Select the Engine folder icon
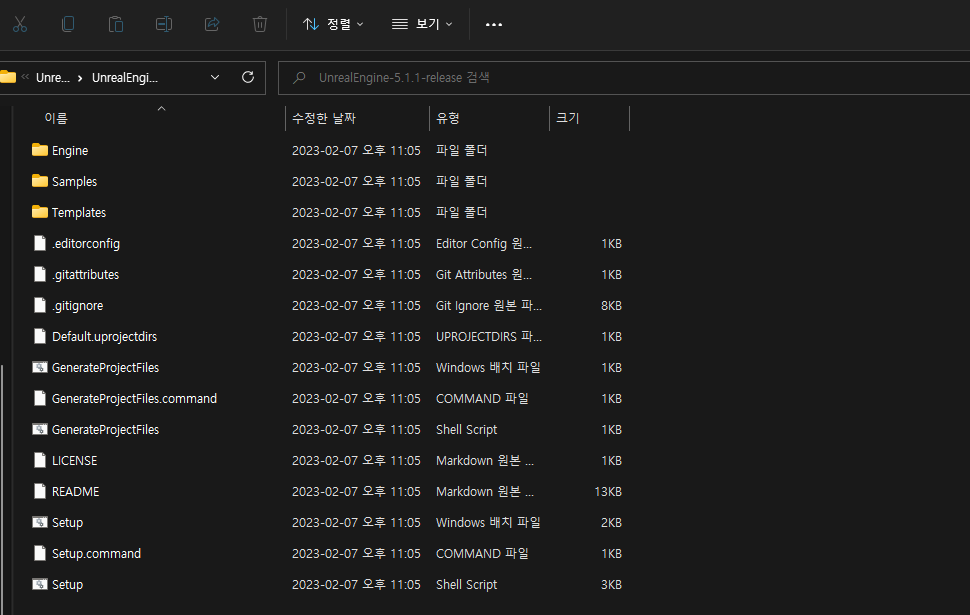Viewport: 970px width, 615px height. [x=40, y=150]
